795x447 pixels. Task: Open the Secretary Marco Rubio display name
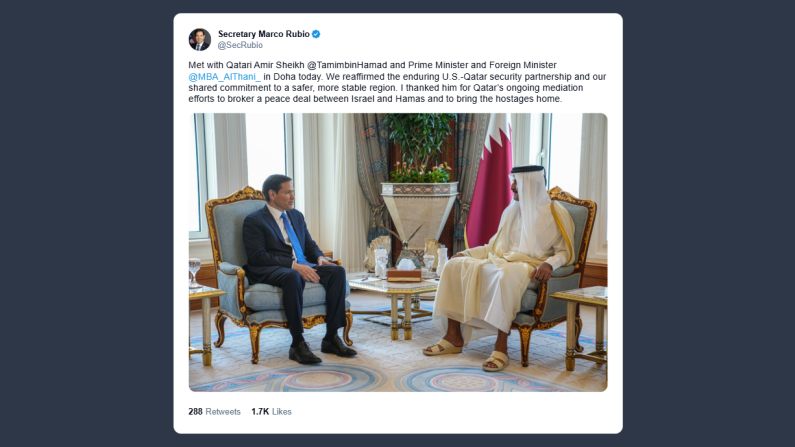(x=264, y=34)
